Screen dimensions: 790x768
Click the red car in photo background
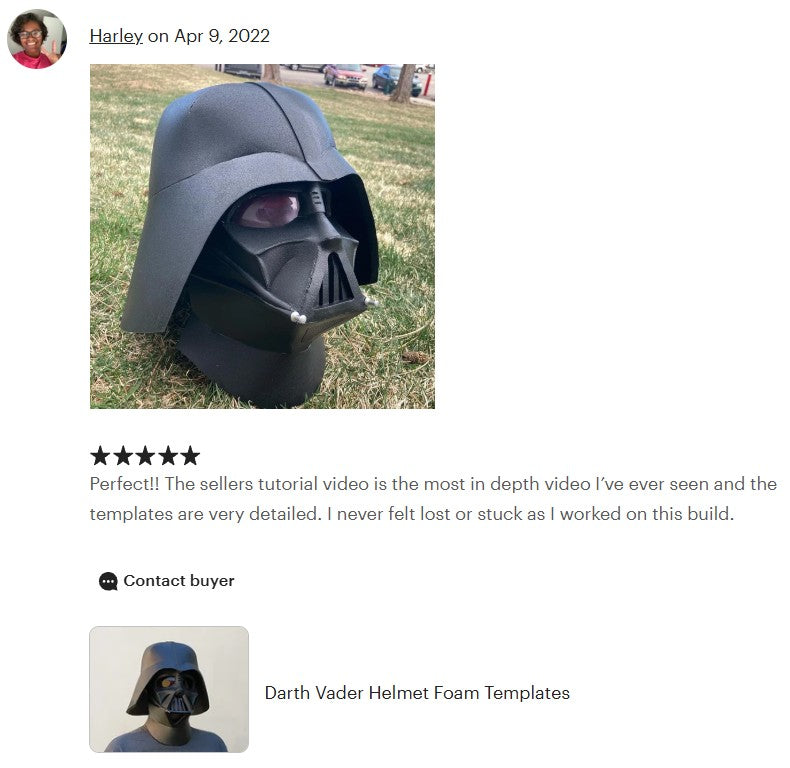click(x=346, y=76)
